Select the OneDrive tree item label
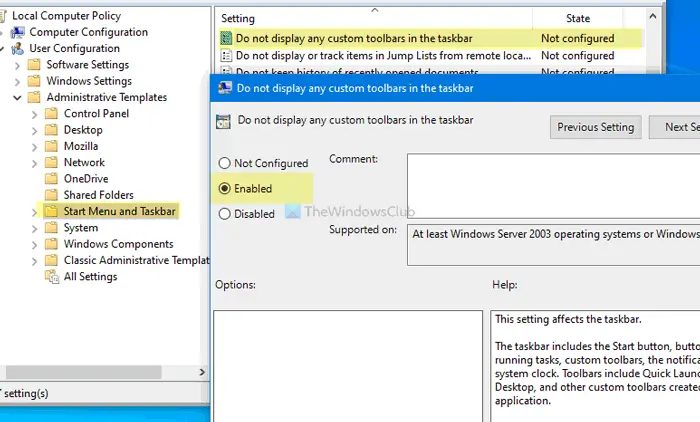The height and width of the screenshot is (422, 700). (86, 179)
